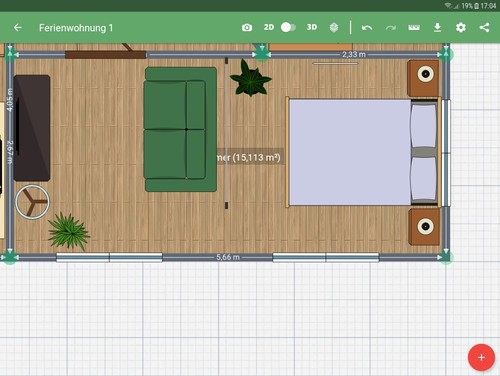The width and height of the screenshot is (500, 376).
Task: Click the 2,33 m wall dimension
Action: (x=354, y=54)
